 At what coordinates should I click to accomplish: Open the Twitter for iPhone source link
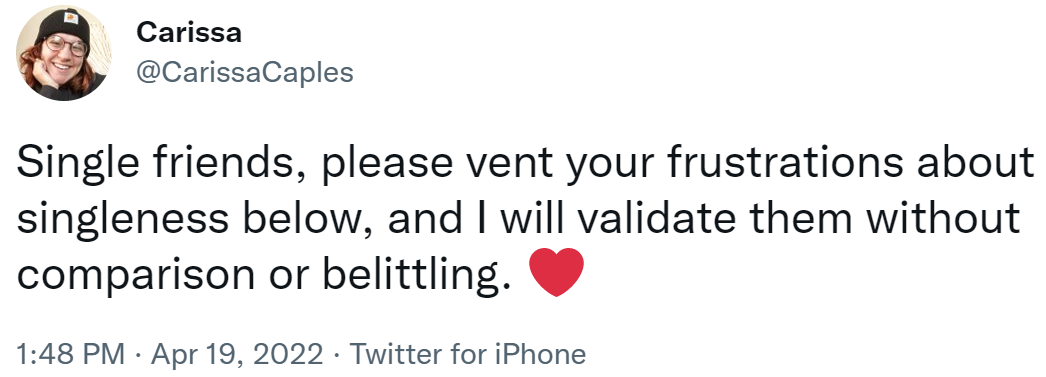pos(468,354)
